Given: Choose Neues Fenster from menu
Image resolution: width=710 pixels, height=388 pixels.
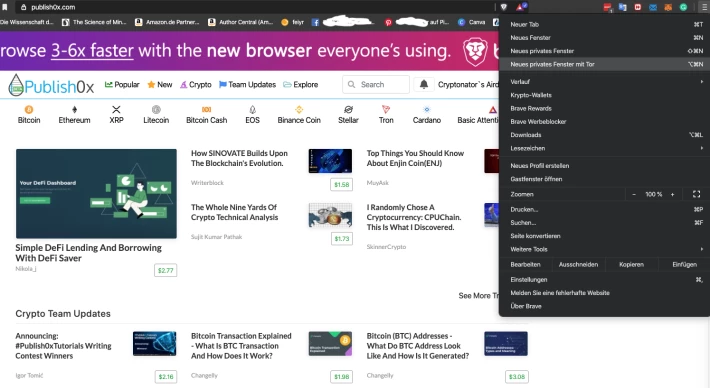Looking at the screenshot, I should coord(604,38).
